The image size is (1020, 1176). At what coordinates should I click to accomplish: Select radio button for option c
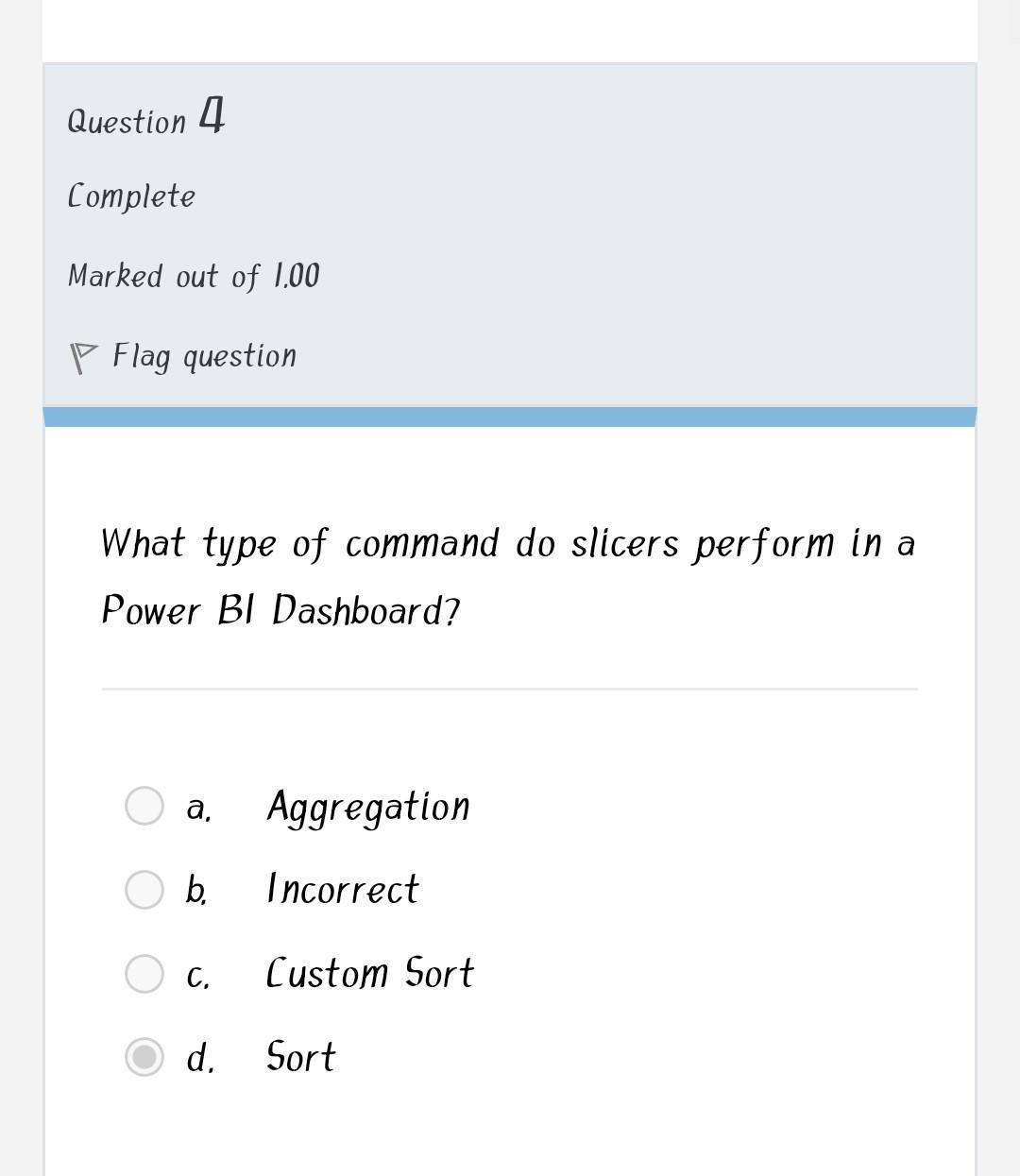coord(144,973)
